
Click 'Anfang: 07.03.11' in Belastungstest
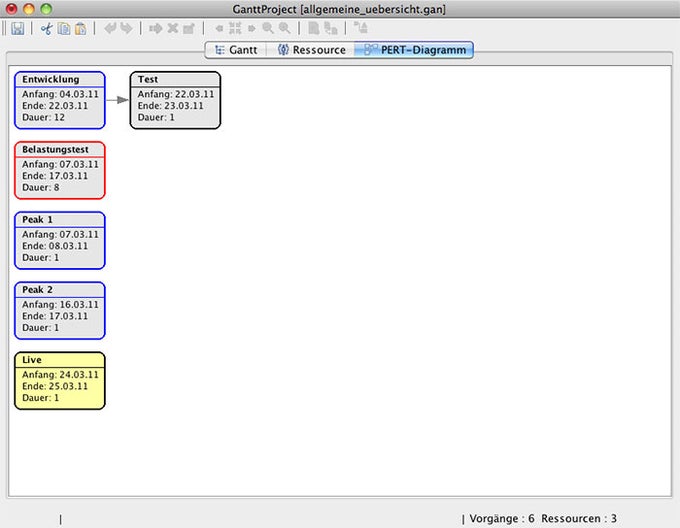[60, 164]
